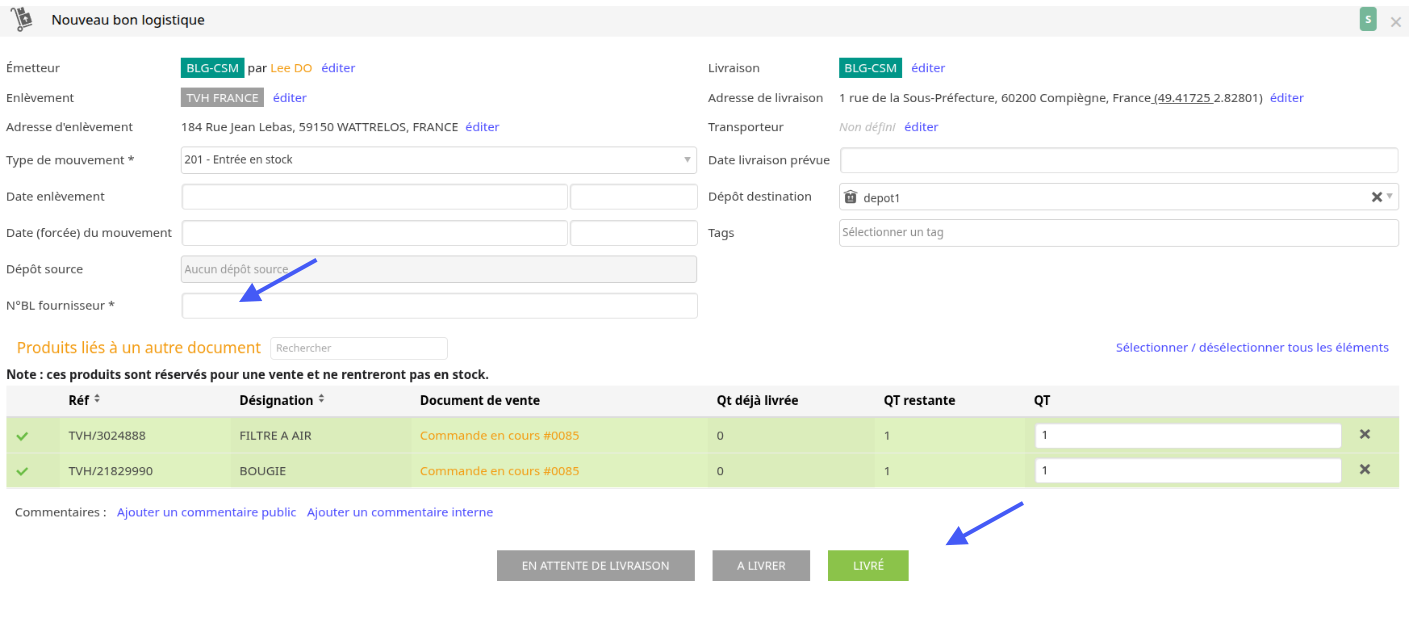Open the Lee DO user link

point(291,68)
